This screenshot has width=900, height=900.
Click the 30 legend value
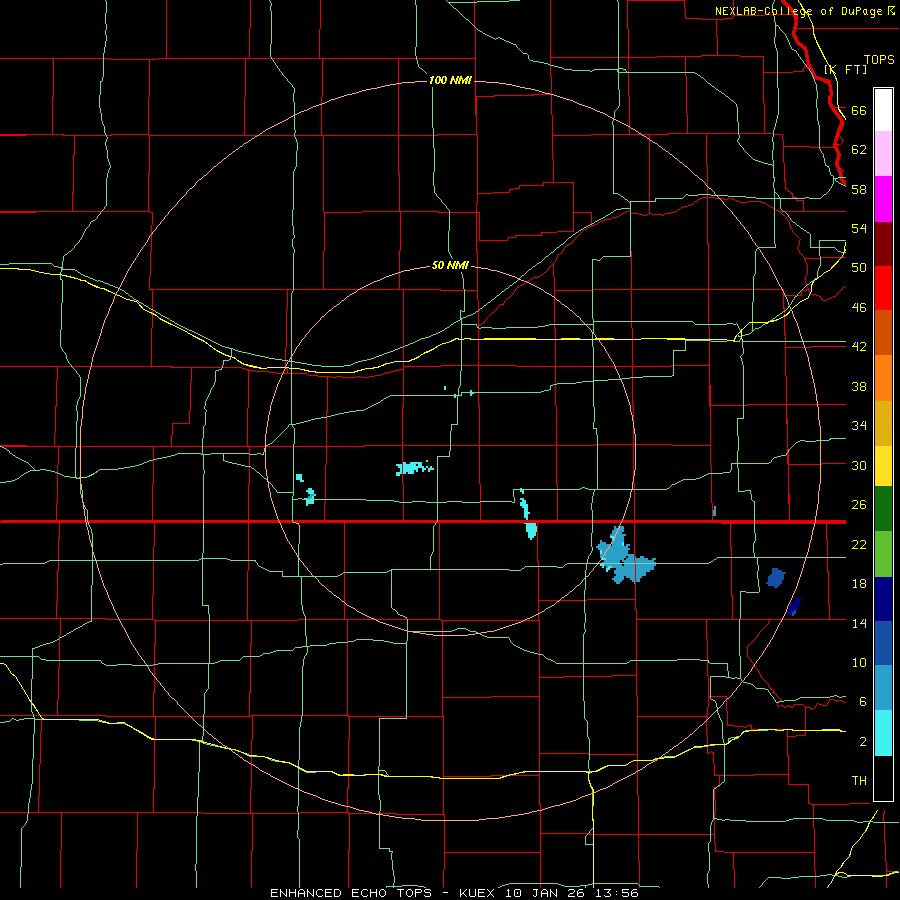[859, 465]
